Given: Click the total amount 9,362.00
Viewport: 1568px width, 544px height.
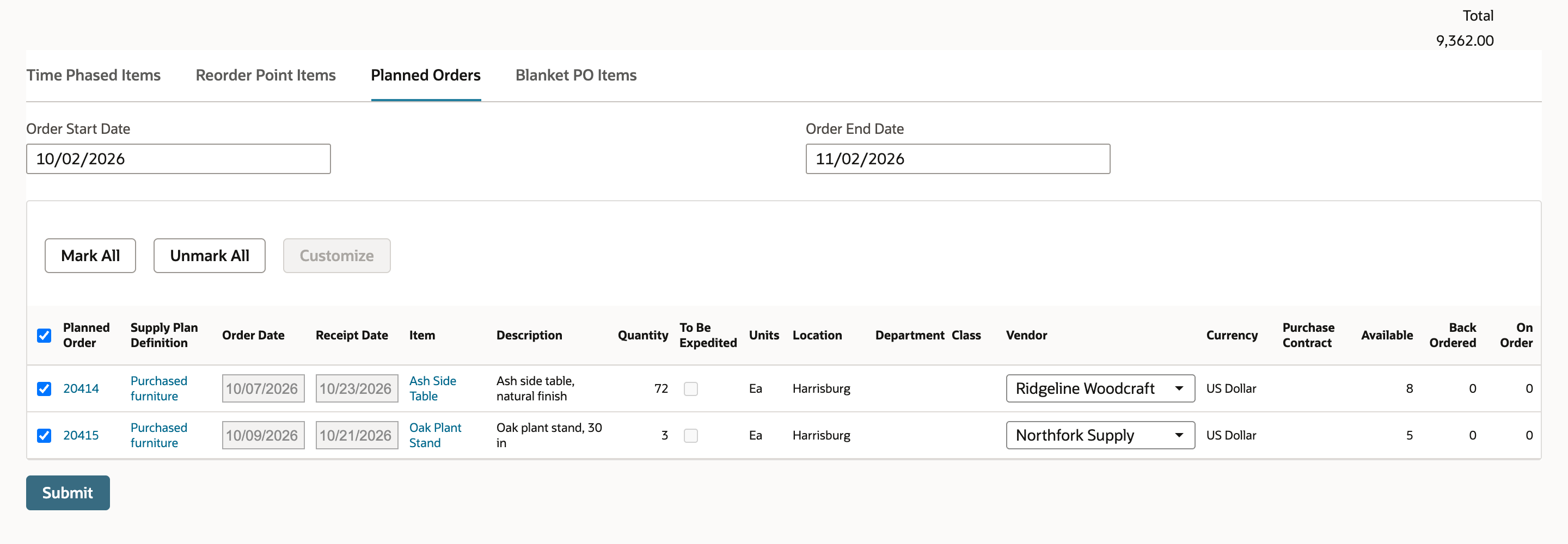Looking at the screenshot, I should [1465, 41].
